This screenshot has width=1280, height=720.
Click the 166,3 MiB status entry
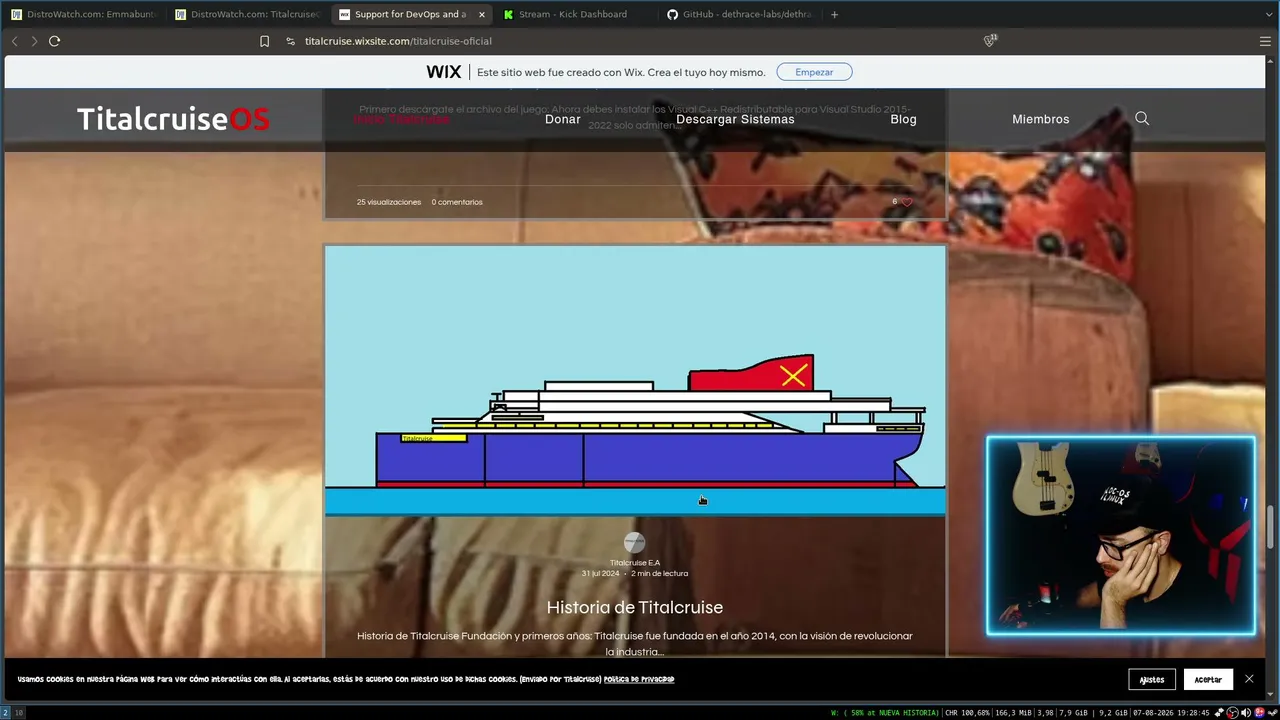tap(1014, 713)
